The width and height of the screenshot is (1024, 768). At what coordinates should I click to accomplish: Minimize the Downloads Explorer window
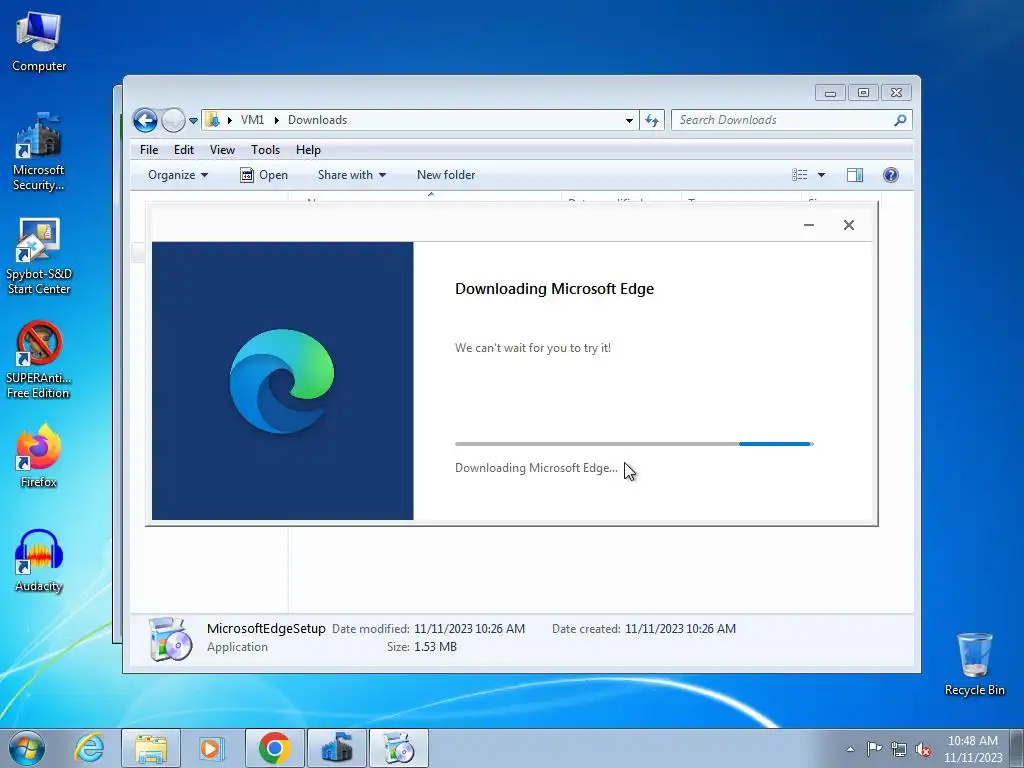[830, 93]
